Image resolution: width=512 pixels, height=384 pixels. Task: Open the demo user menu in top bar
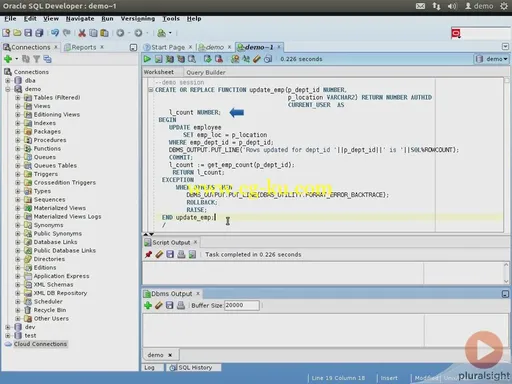click(479, 6)
